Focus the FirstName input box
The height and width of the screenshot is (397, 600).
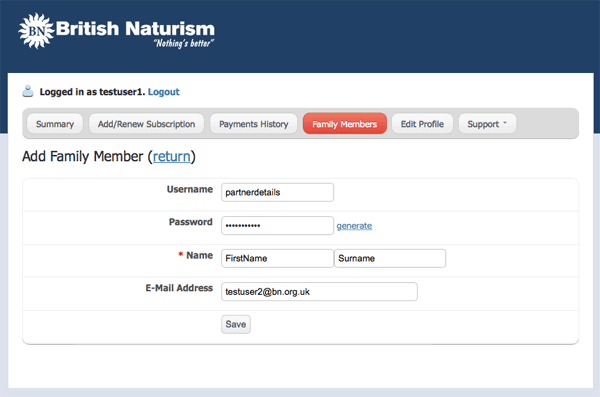click(x=277, y=258)
